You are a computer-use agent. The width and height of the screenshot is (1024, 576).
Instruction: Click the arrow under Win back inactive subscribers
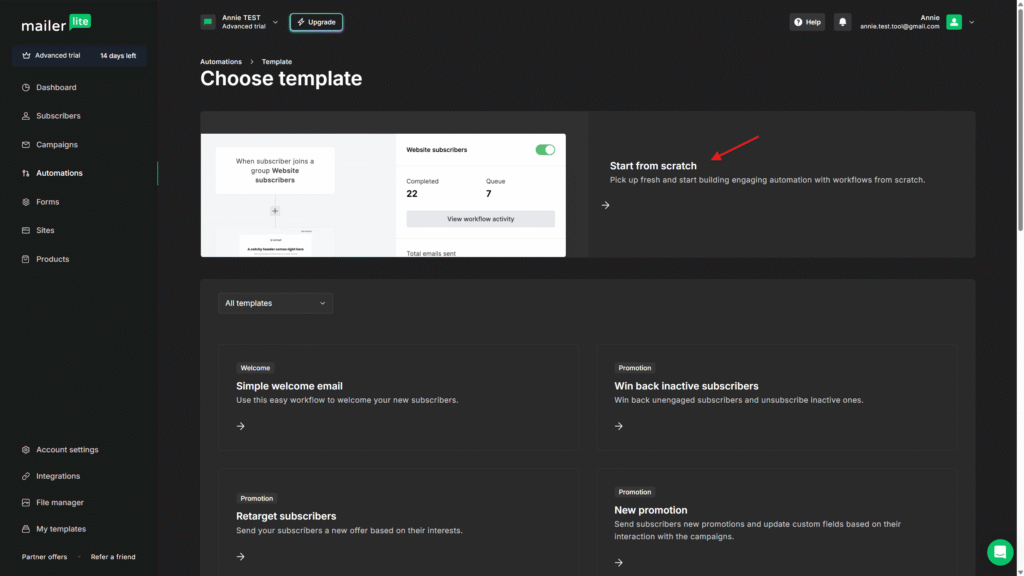[x=619, y=426]
